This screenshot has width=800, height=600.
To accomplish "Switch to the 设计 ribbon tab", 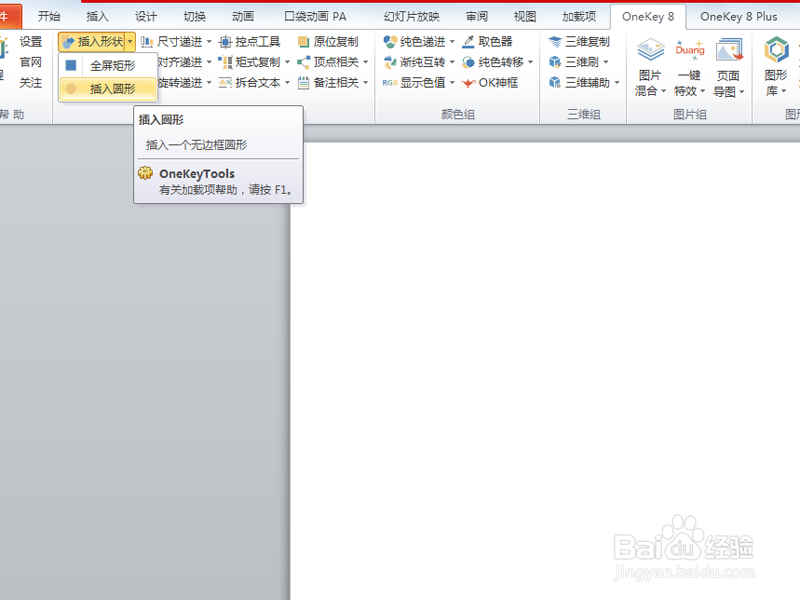I will point(146,16).
